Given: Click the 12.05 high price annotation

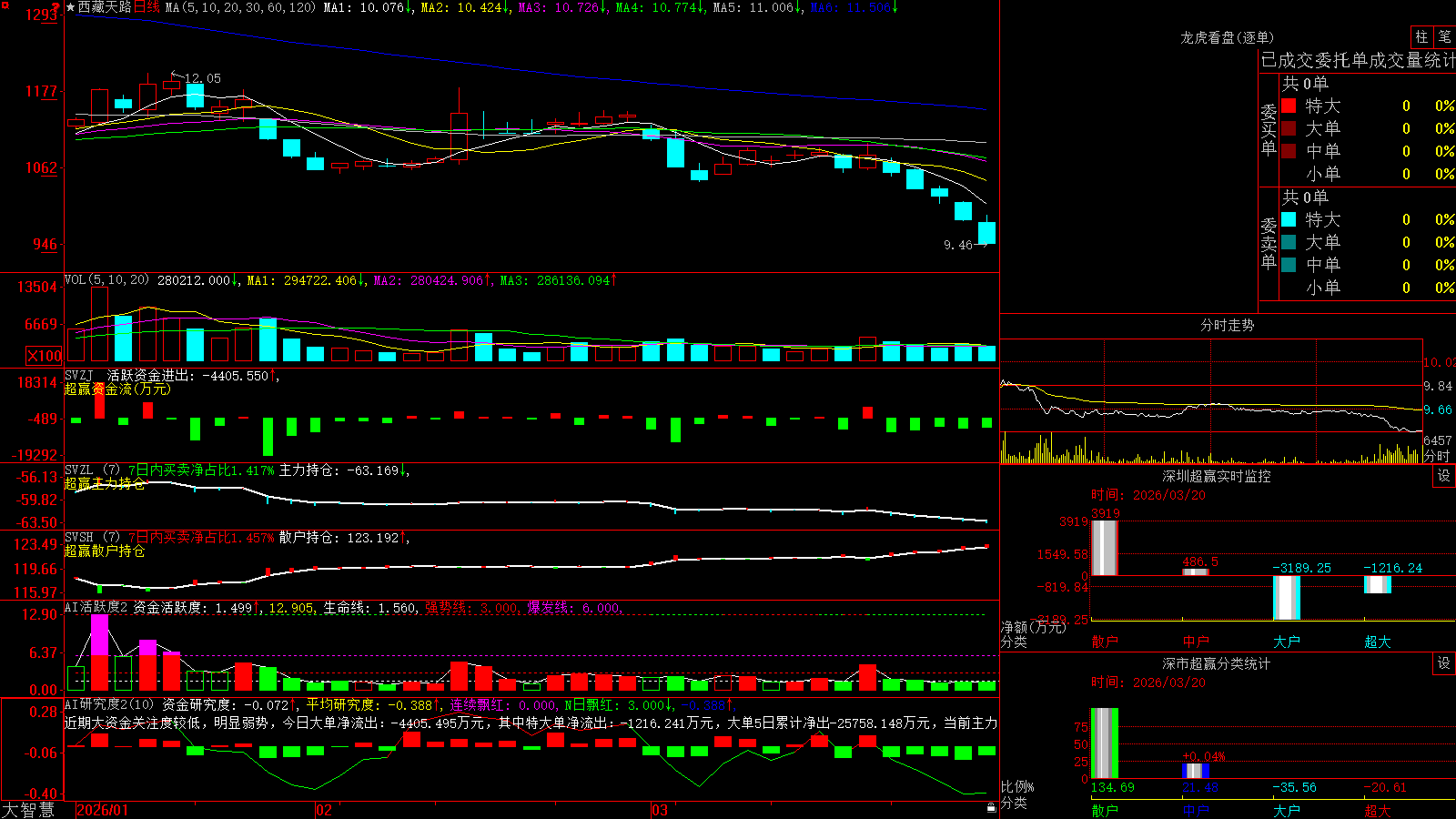Looking at the screenshot, I should tap(202, 78).
